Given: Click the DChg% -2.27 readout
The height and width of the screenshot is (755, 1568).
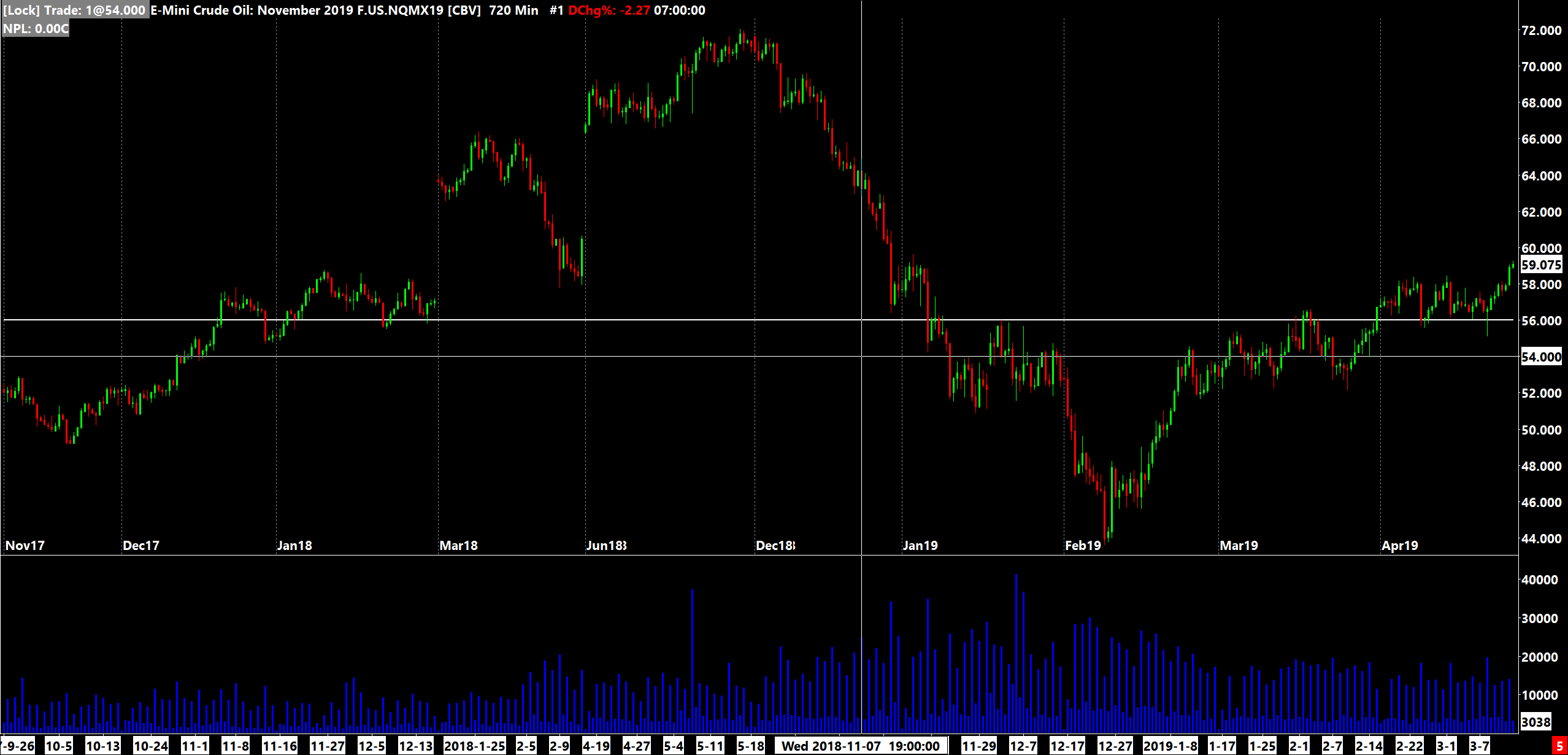Looking at the screenshot, I should tap(609, 10).
